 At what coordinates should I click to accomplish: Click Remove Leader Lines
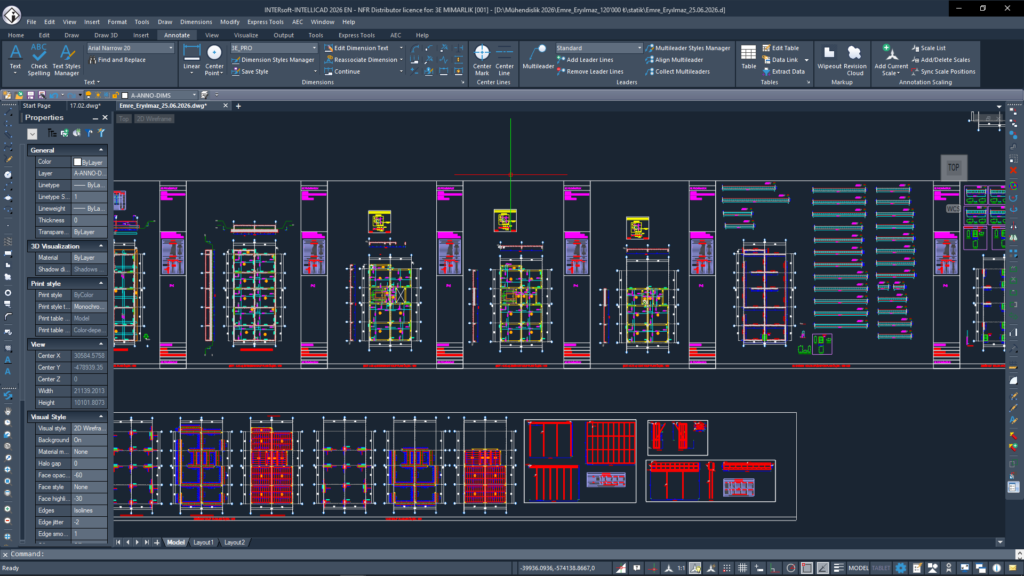tap(590, 72)
